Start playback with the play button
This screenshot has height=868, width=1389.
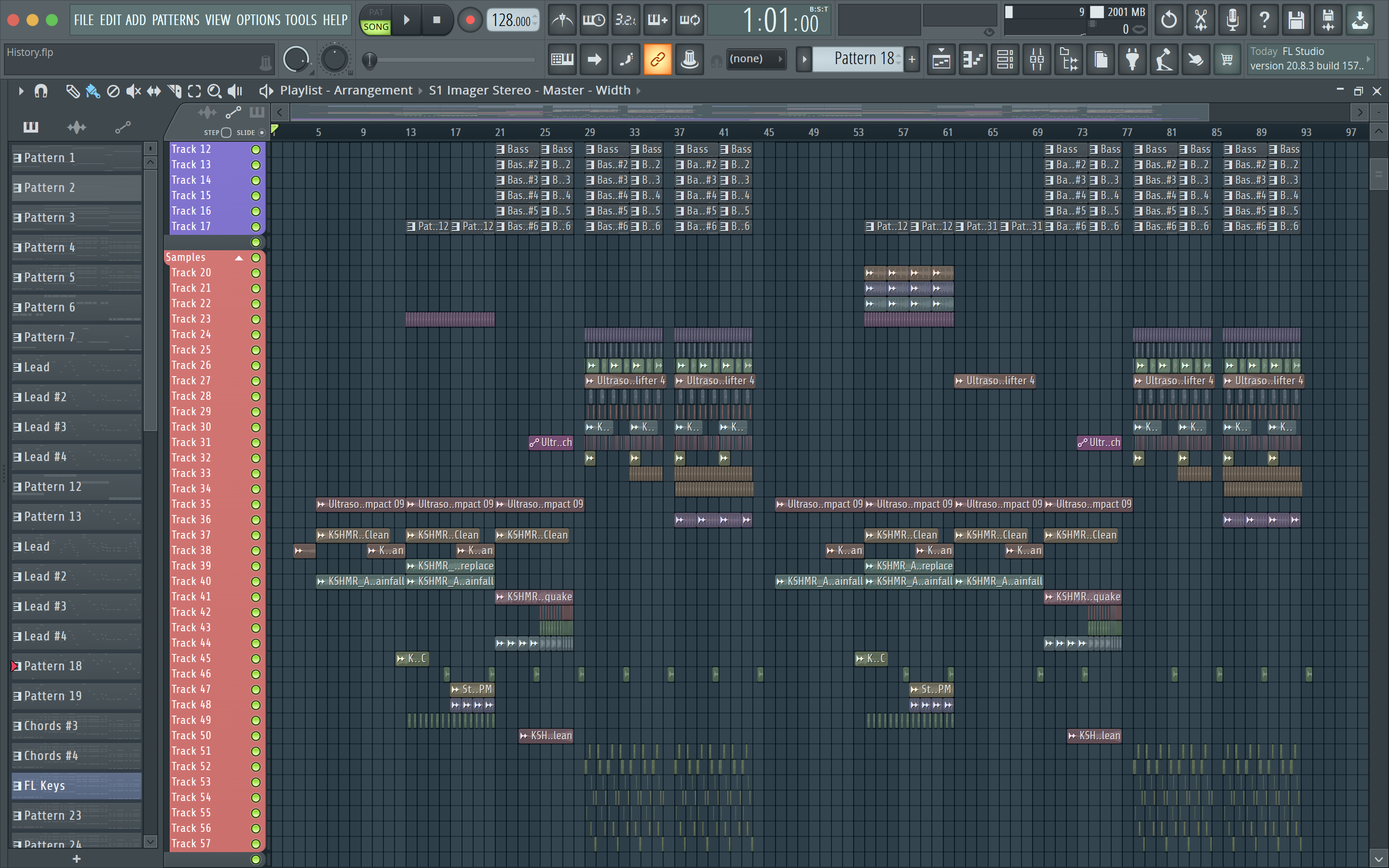coord(407,20)
